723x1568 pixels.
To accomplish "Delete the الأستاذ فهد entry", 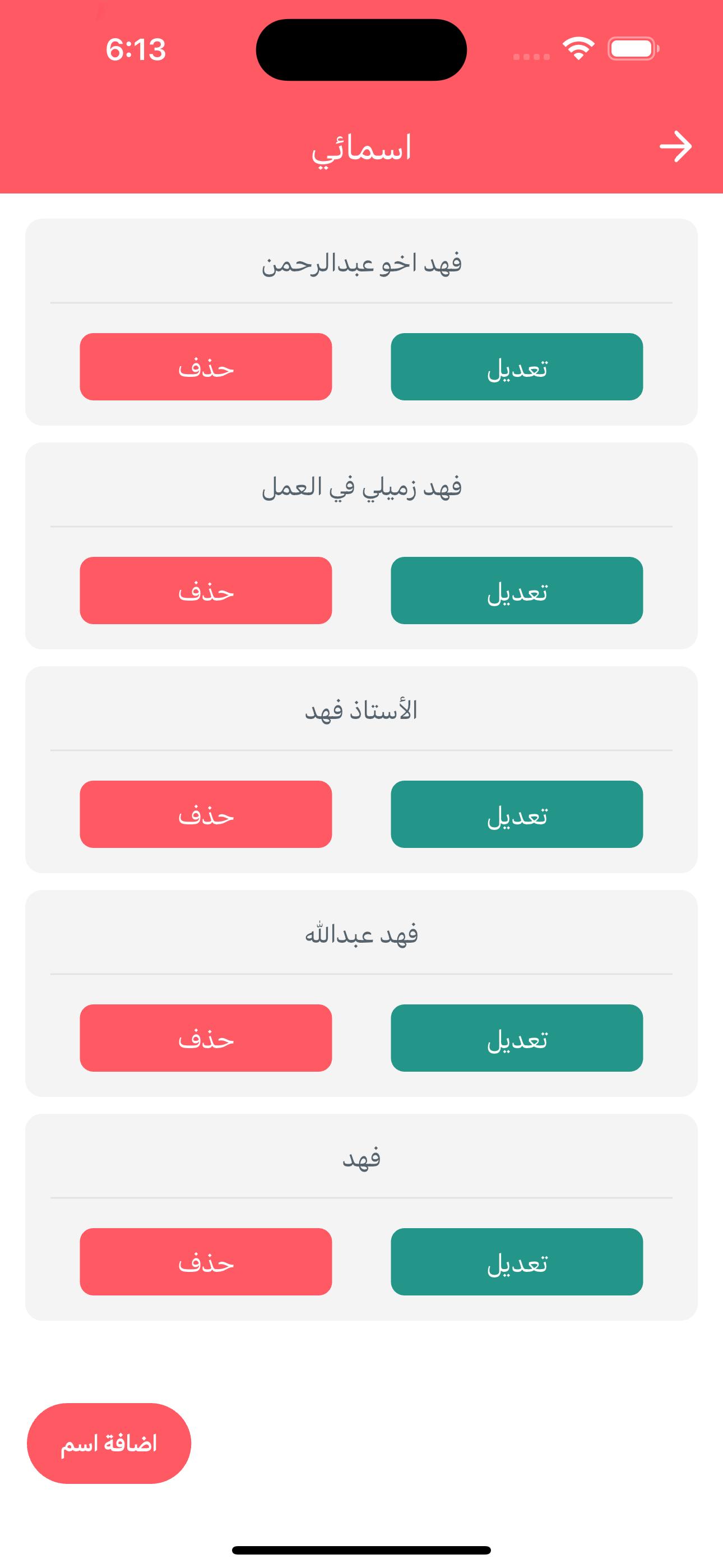I will tap(206, 814).
